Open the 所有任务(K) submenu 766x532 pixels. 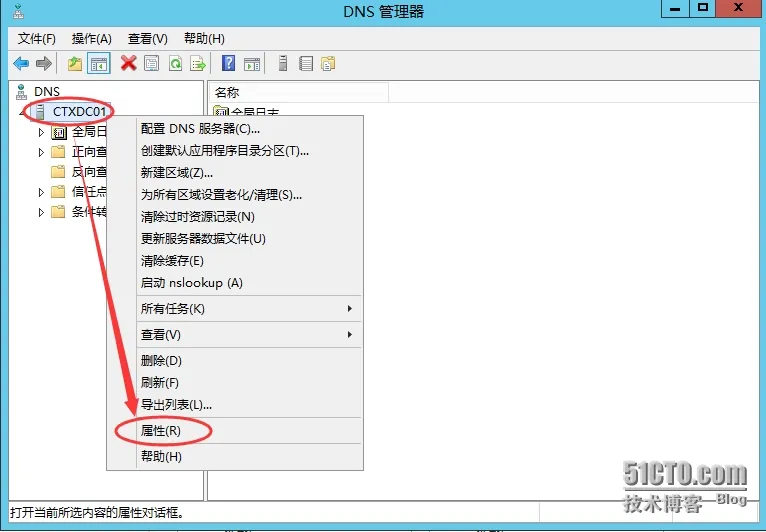click(x=250, y=309)
